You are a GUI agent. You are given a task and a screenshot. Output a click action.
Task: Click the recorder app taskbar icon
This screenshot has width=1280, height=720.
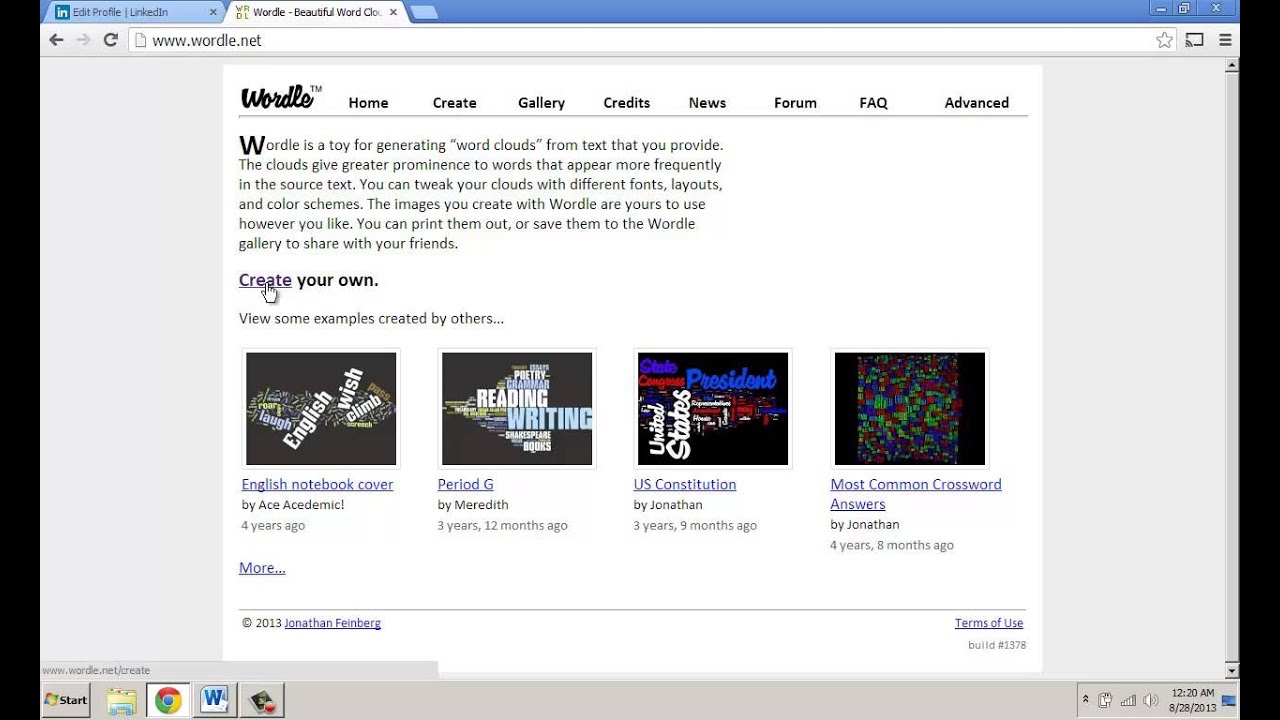pos(261,700)
